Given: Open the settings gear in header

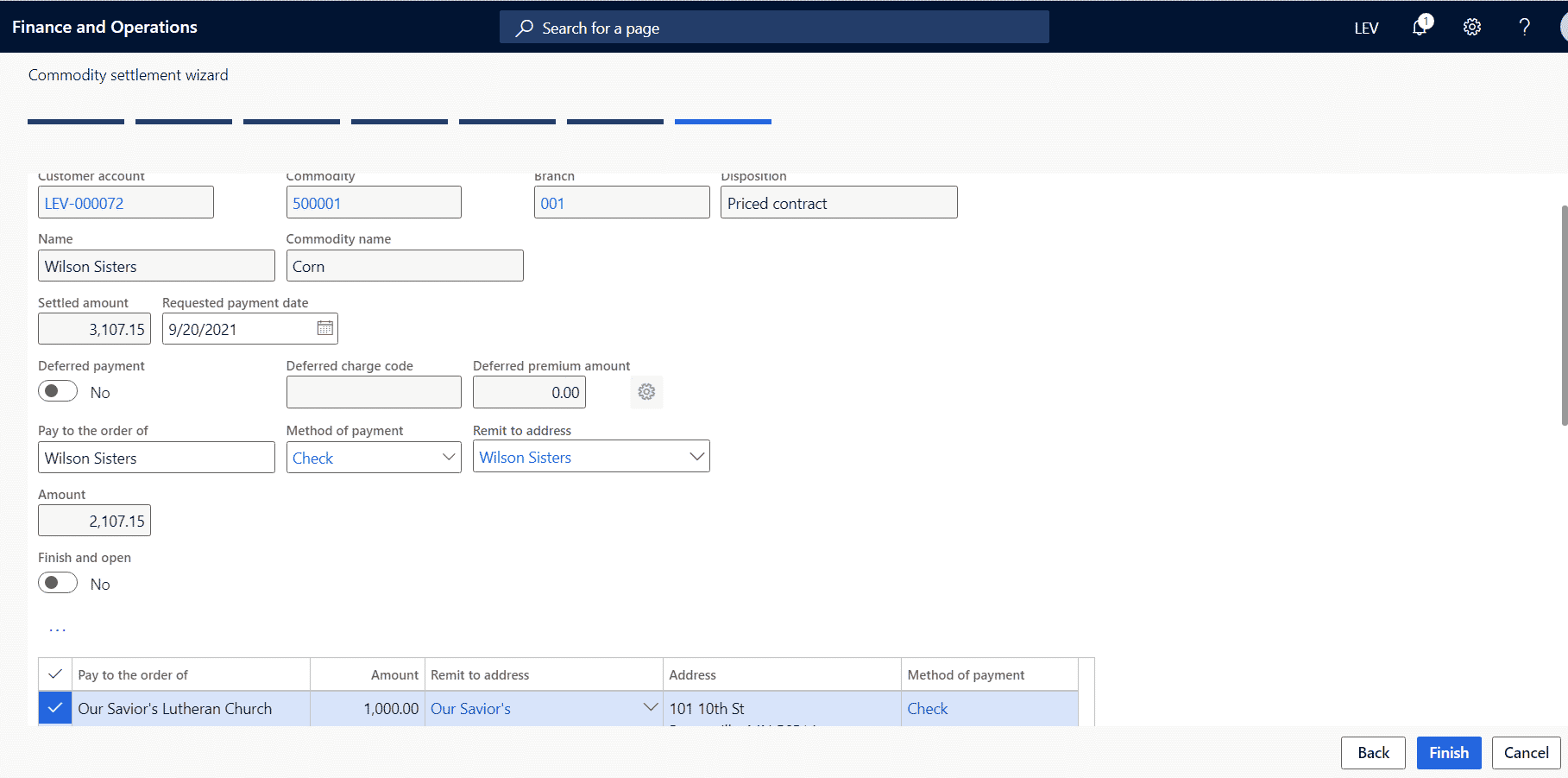Looking at the screenshot, I should click(x=1472, y=27).
